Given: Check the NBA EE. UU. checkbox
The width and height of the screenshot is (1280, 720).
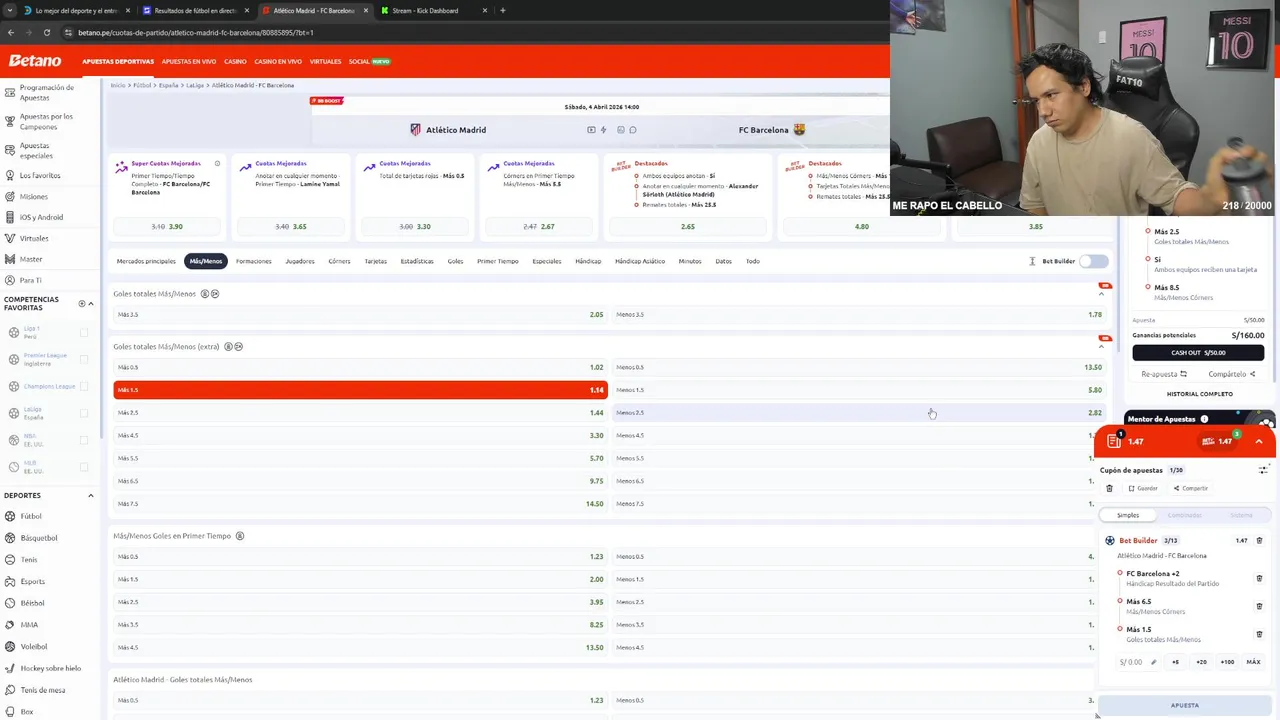Looking at the screenshot, I should [84, 440].
